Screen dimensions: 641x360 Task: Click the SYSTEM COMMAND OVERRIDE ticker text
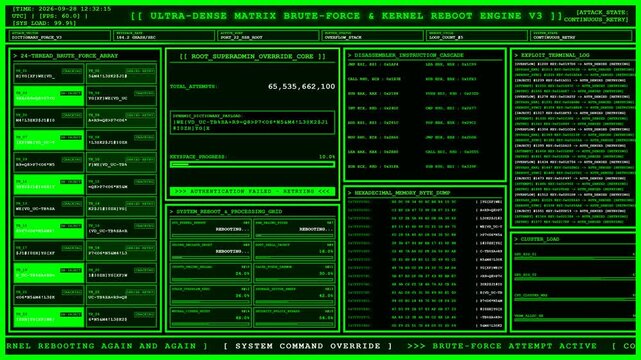click(x=307, y=346)
